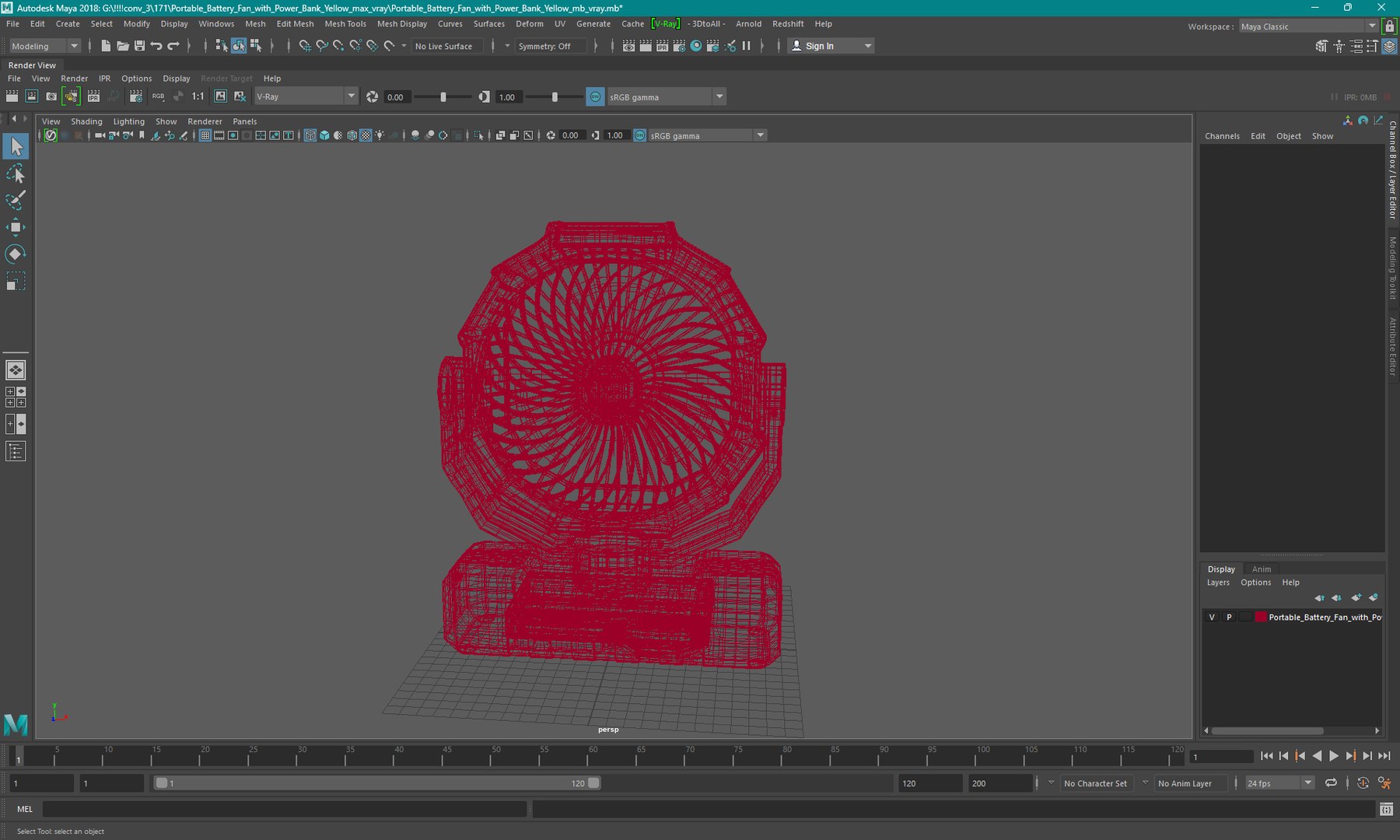Screen dimensions: 1400x840
Task: Choose the Paint Selection tool
Action: click(16, 200)
